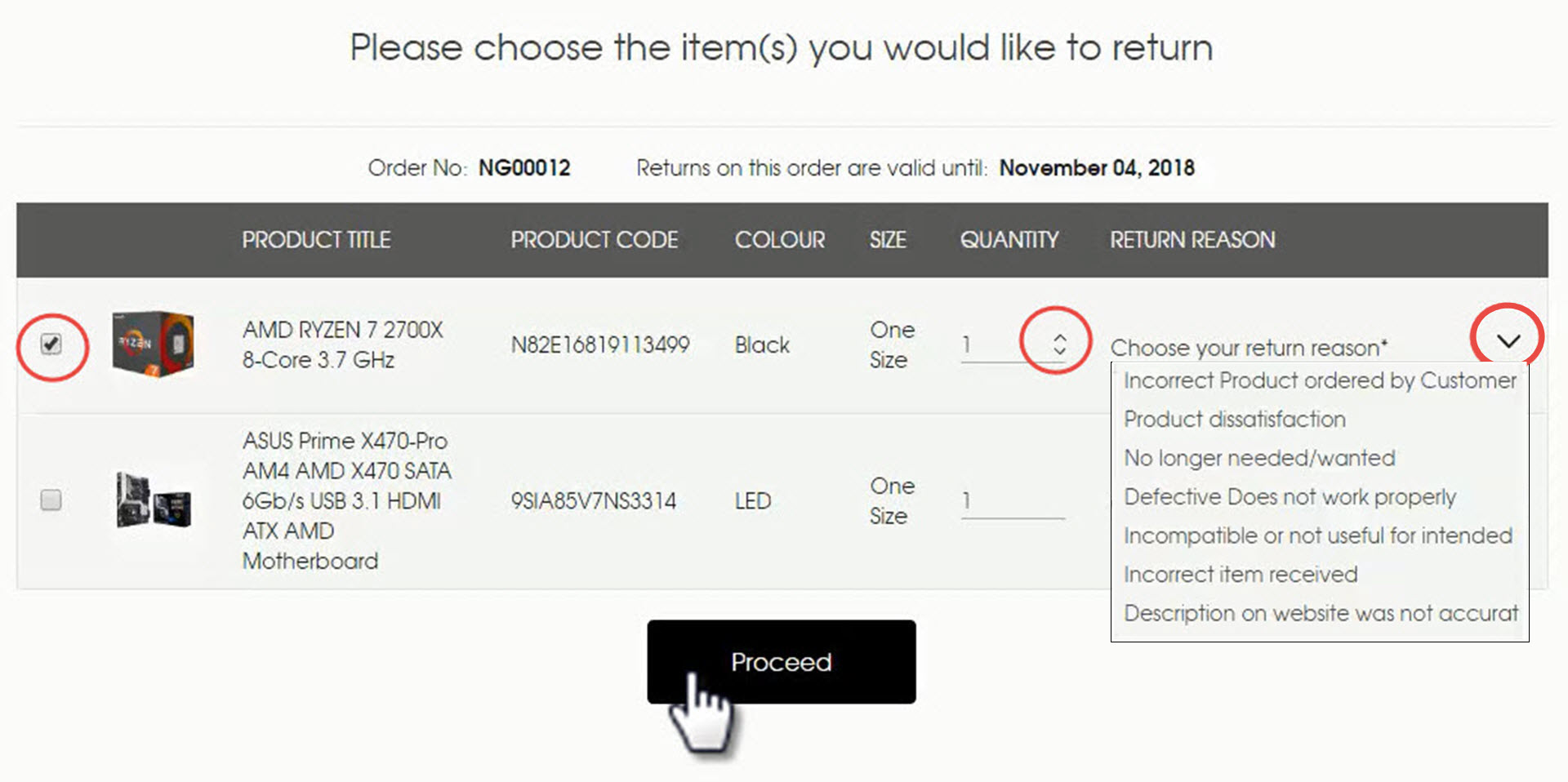The image size is (1568, 782).
Task: Click the ASUS motherboard quantity field
Action: click(1013, 501)
